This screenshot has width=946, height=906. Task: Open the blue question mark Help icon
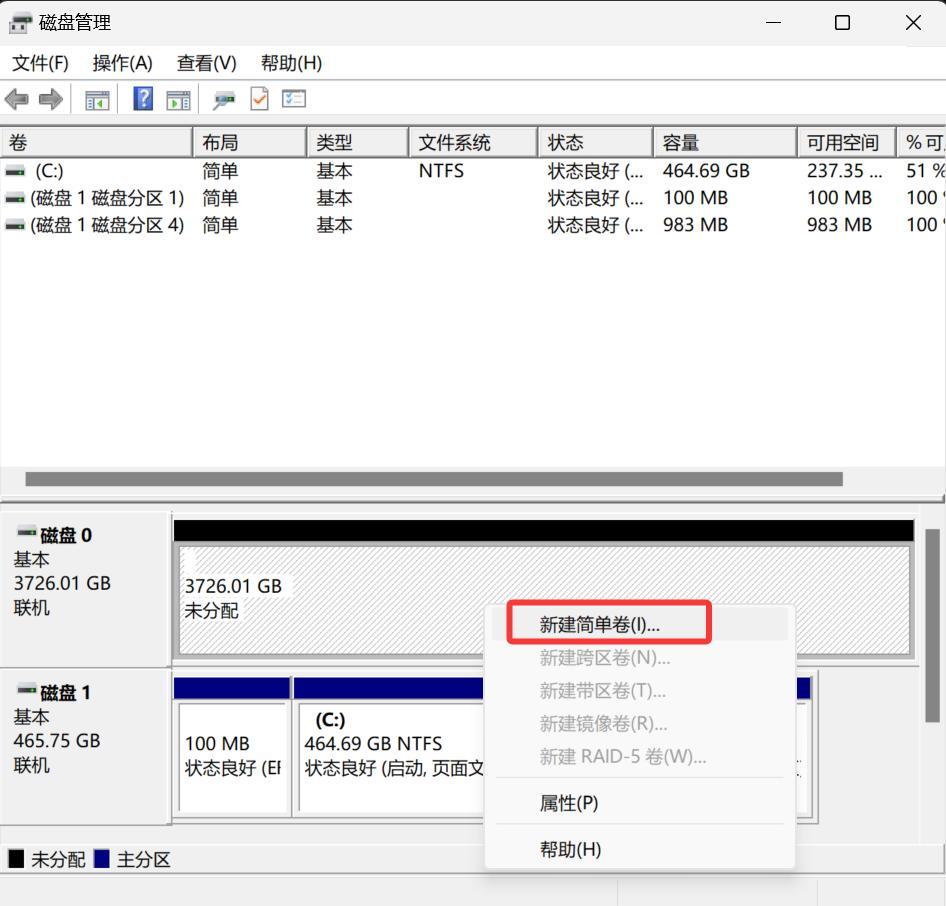point(143,99)
